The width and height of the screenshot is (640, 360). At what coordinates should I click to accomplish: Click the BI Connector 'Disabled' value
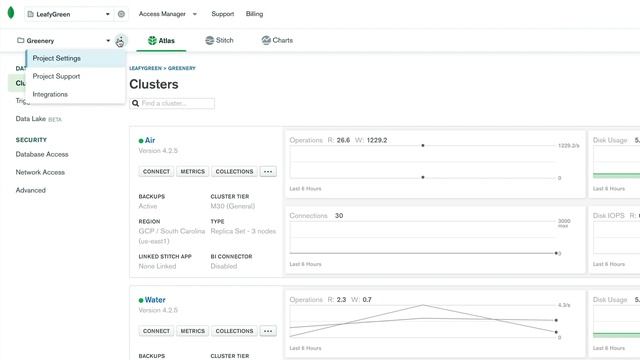(x=224, y=266)
